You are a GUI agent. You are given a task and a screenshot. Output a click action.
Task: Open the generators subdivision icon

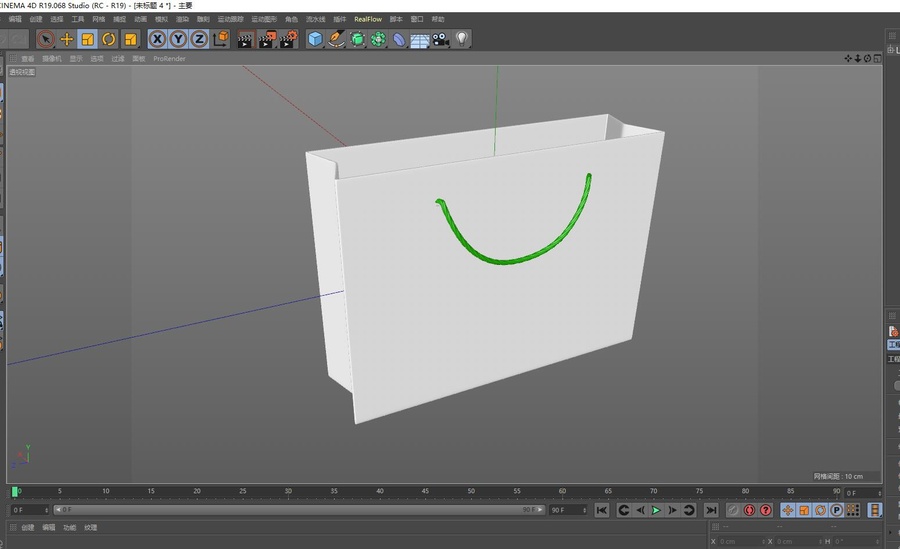coord(357,39)
